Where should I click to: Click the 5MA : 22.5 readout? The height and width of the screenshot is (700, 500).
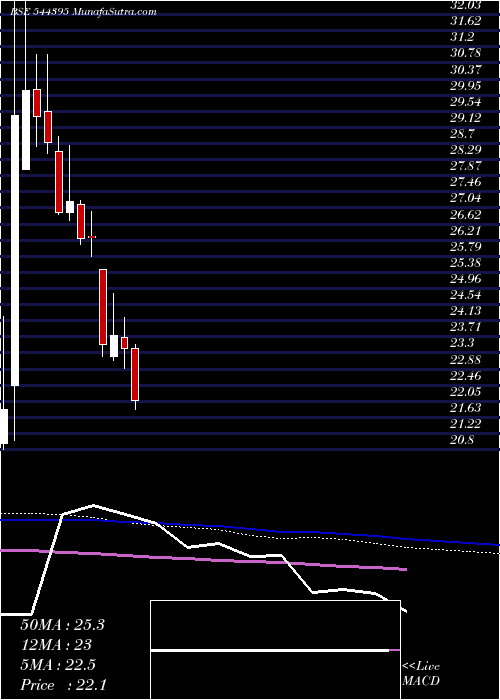tap(58, 665)
